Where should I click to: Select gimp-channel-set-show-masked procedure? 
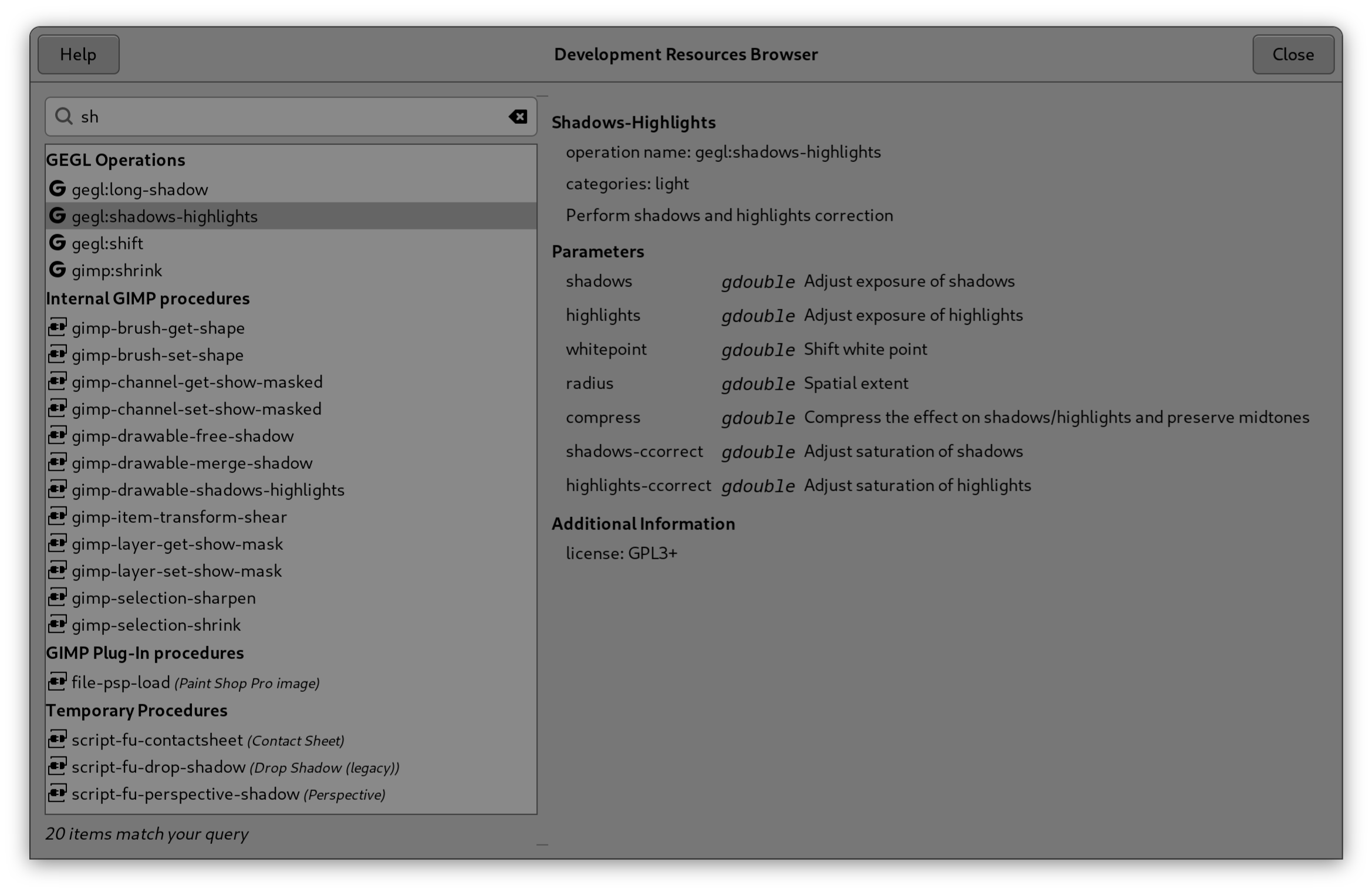tap(291, 408)
